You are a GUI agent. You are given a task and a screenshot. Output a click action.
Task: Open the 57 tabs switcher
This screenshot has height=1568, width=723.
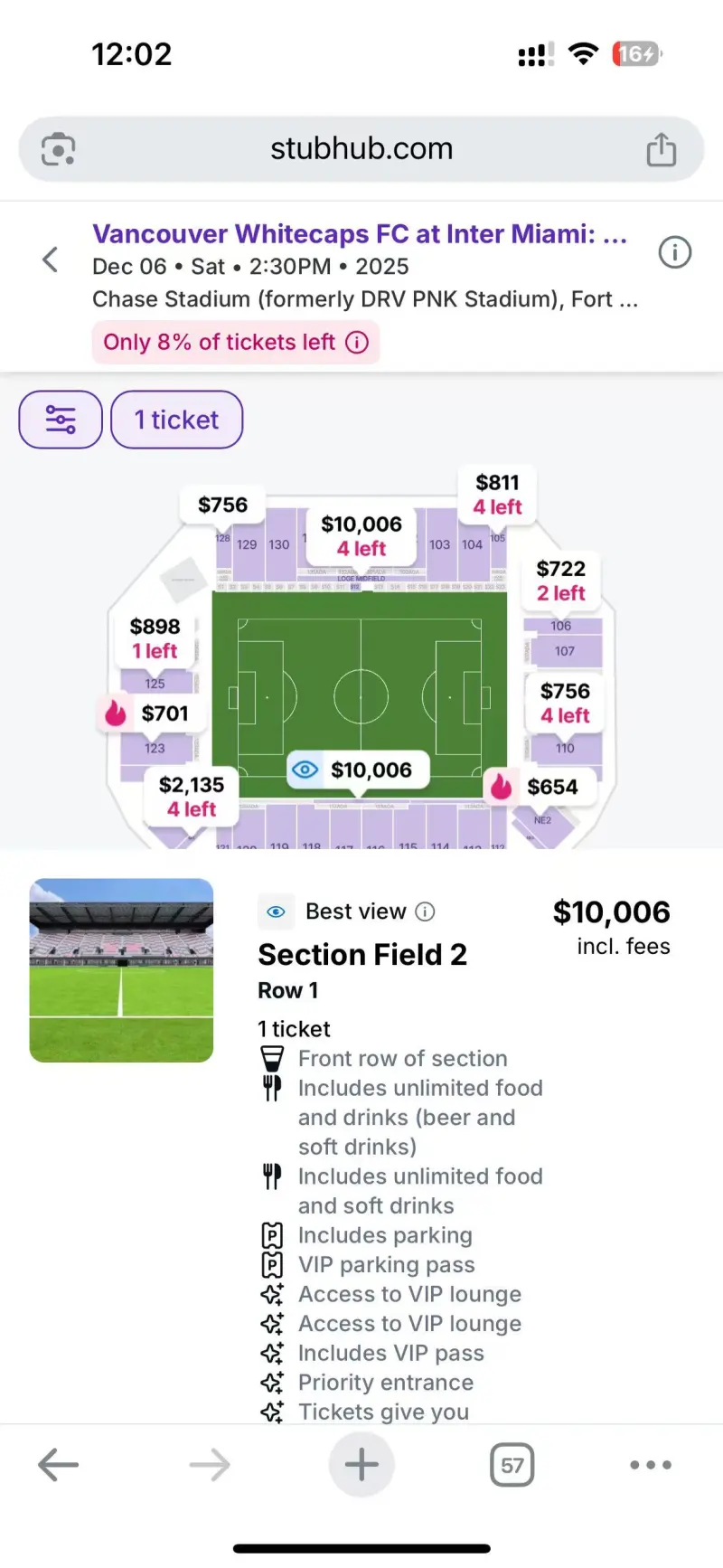tap(512, 1465)
